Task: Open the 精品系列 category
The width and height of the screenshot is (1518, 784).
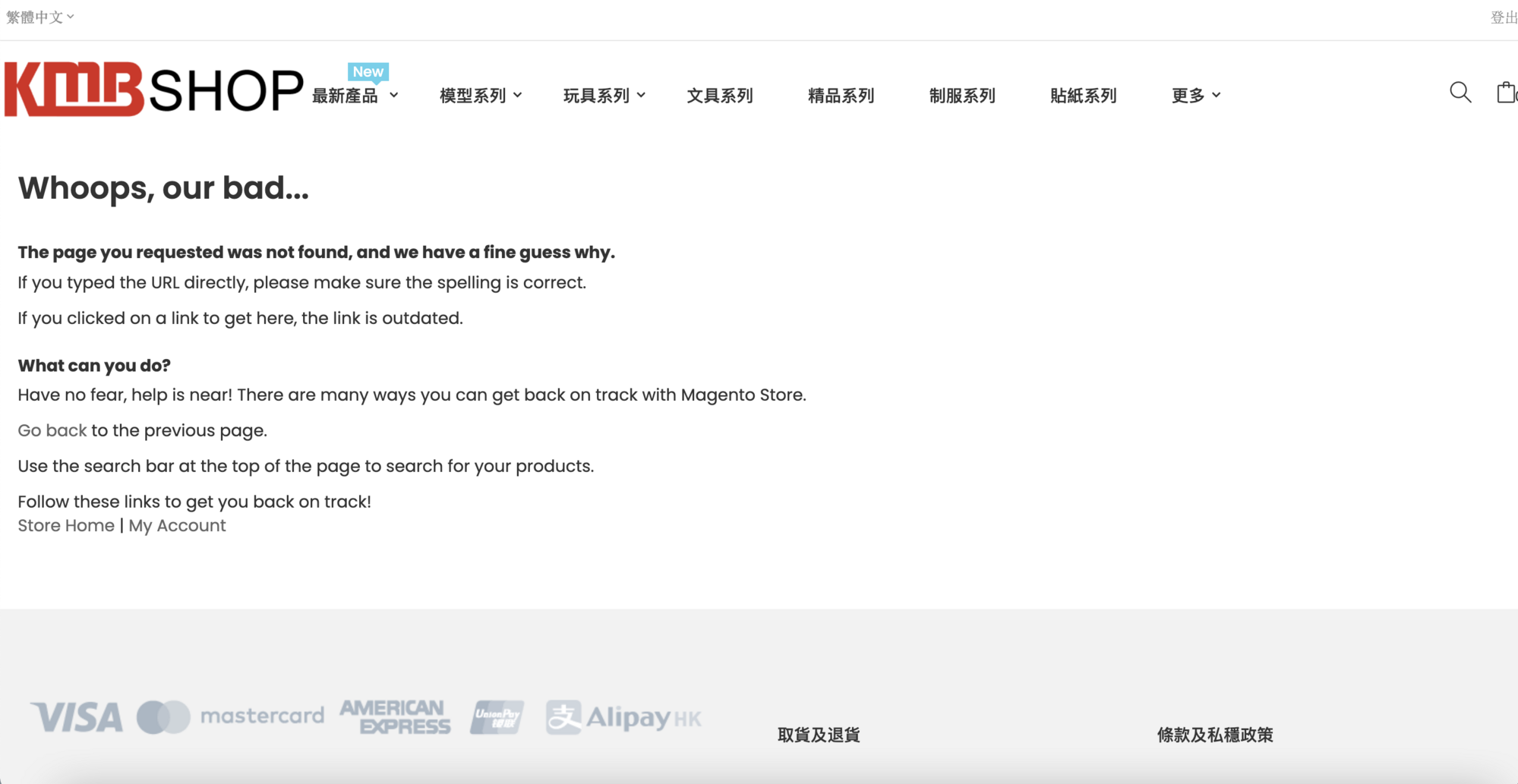Action: click(x=841, y=96)
